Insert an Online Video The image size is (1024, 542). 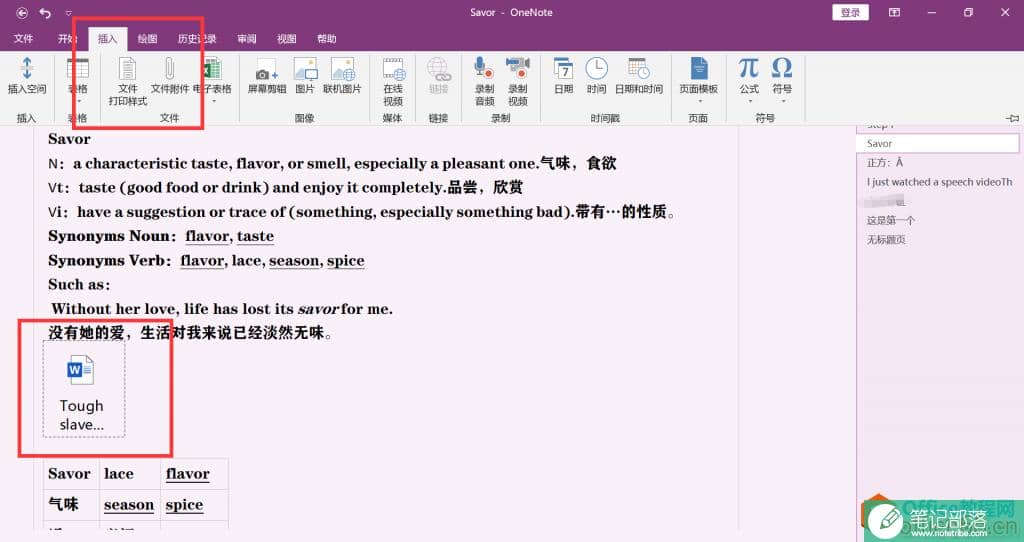point(393,69)
